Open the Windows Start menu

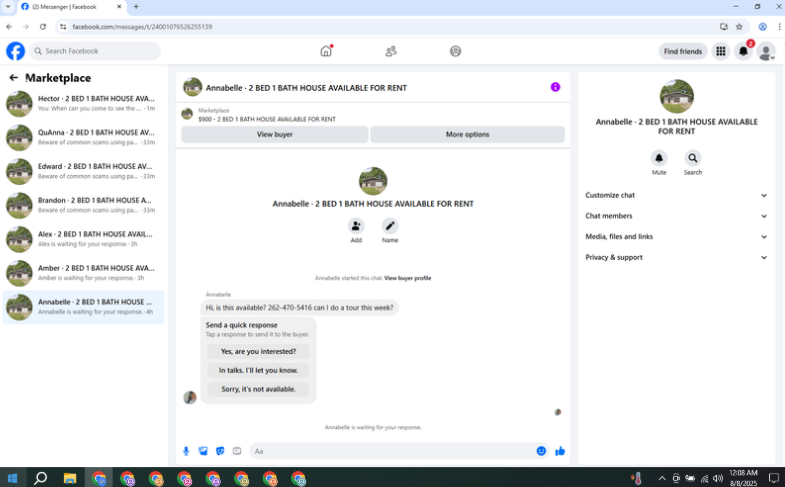13,478
